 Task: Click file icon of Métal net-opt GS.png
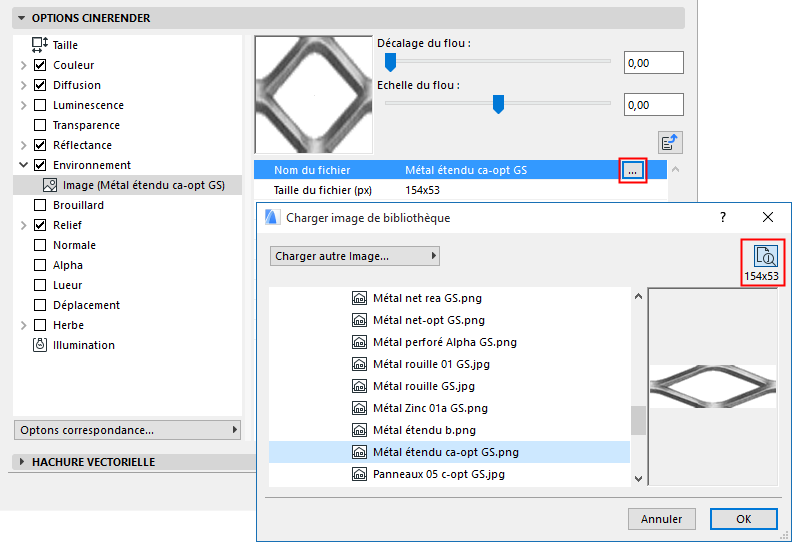[x=359, y=320]
